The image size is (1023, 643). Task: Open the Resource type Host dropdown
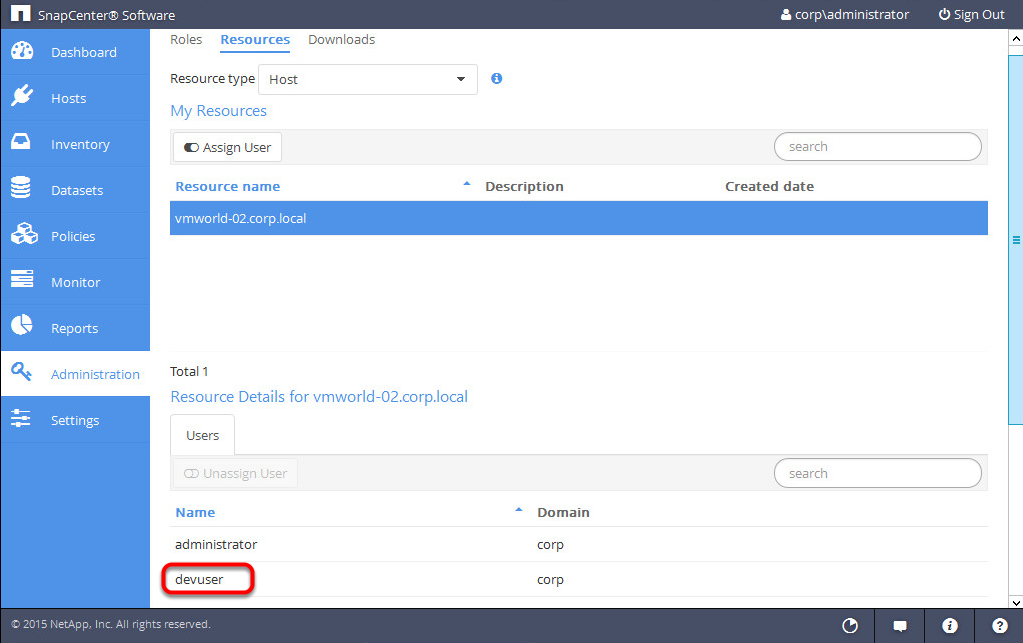click(368, 79)
